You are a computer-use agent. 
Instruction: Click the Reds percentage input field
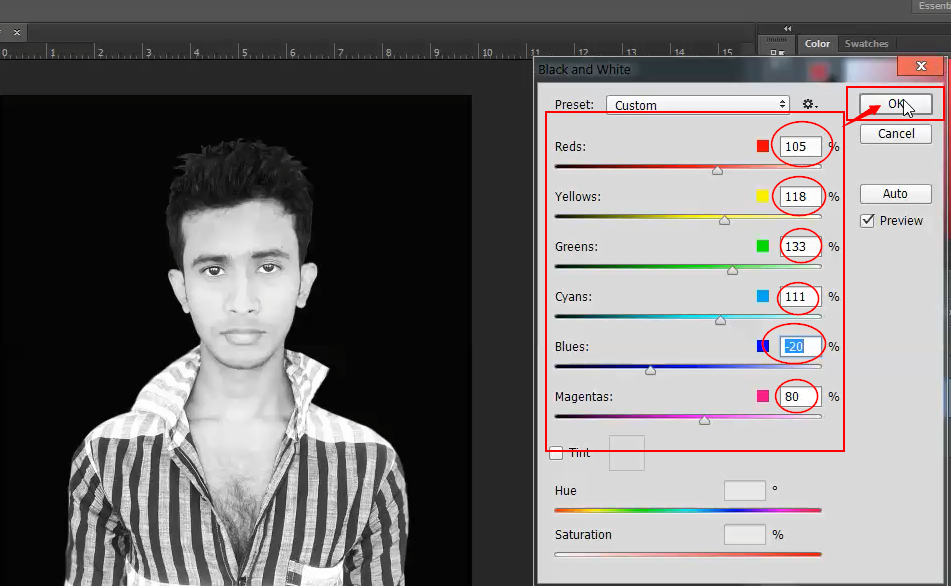pyautogui.click(x=800, y=147)
